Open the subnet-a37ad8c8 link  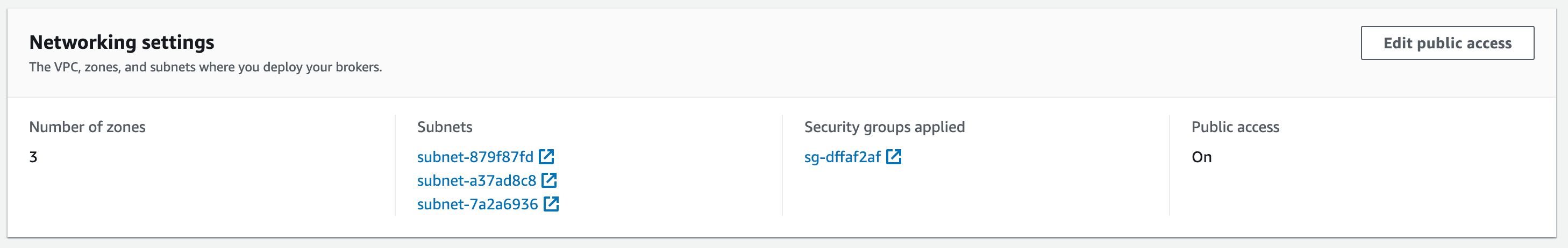tap(476, 180)
